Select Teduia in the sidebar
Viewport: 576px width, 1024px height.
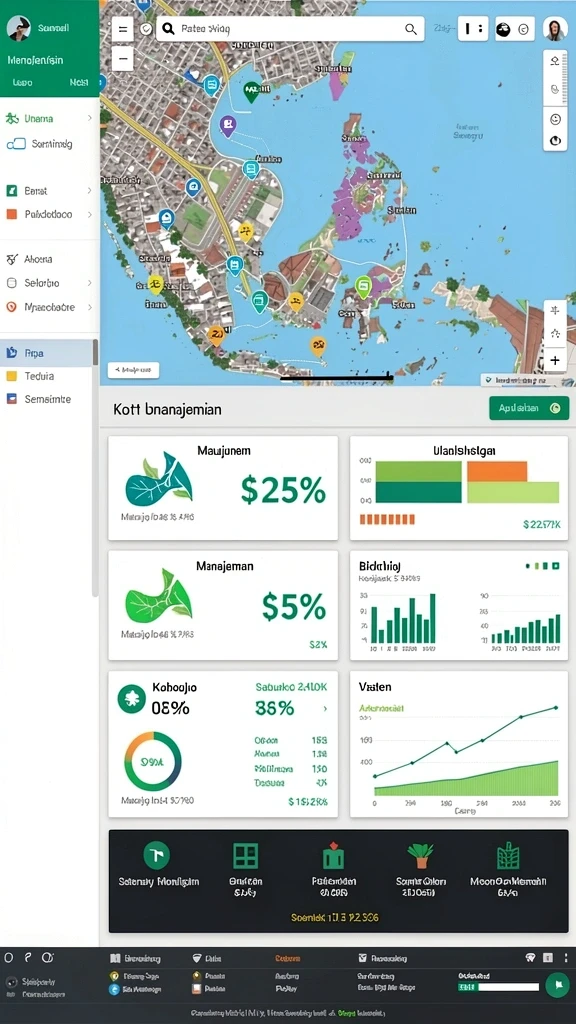point(49,376)
